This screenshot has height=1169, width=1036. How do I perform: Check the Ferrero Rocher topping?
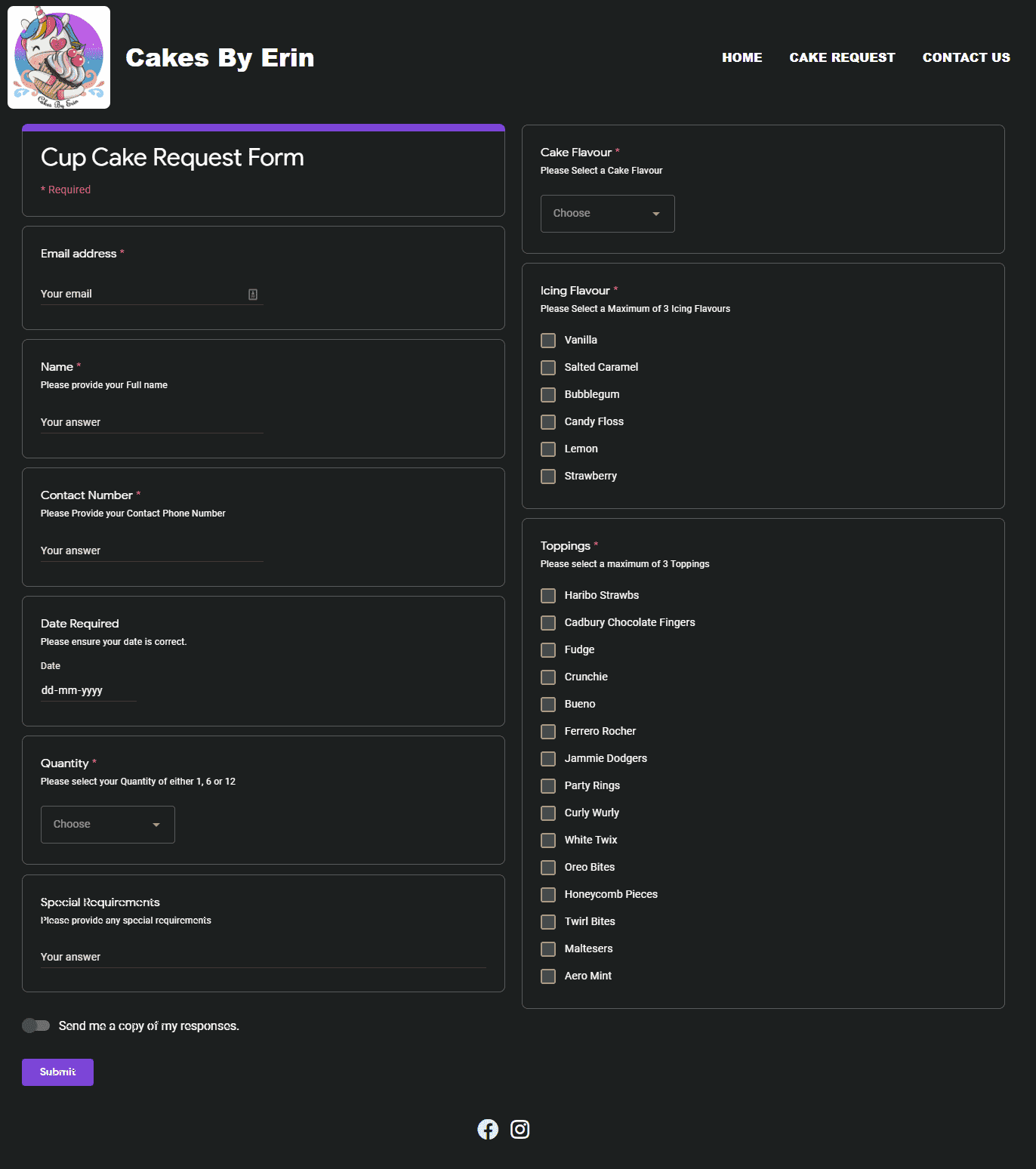[x=548, y=732]
